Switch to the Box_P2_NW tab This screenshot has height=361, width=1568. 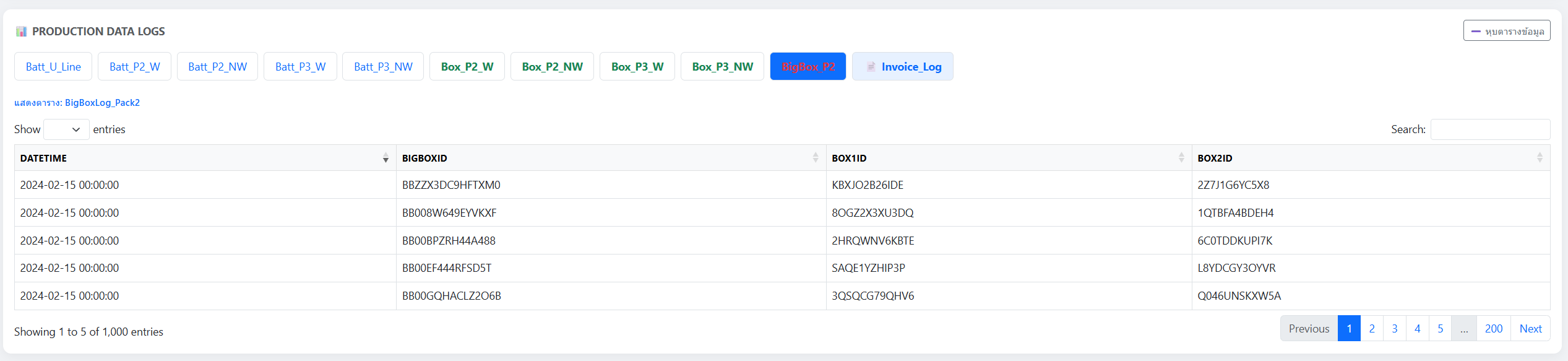552,67
